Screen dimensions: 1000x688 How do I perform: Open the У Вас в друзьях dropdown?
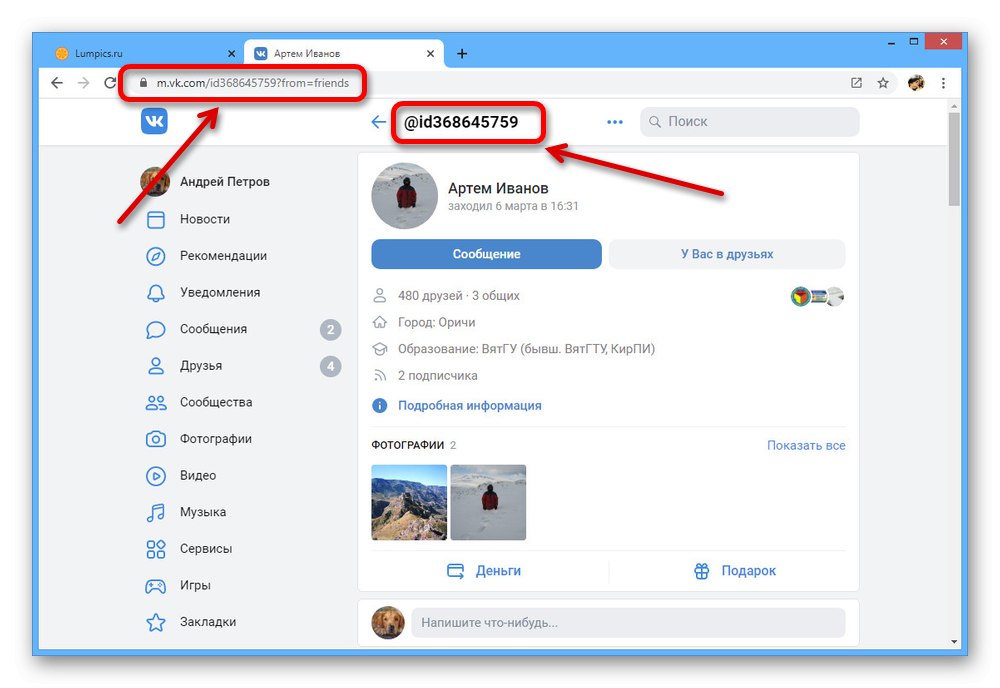tap(727, 254)
